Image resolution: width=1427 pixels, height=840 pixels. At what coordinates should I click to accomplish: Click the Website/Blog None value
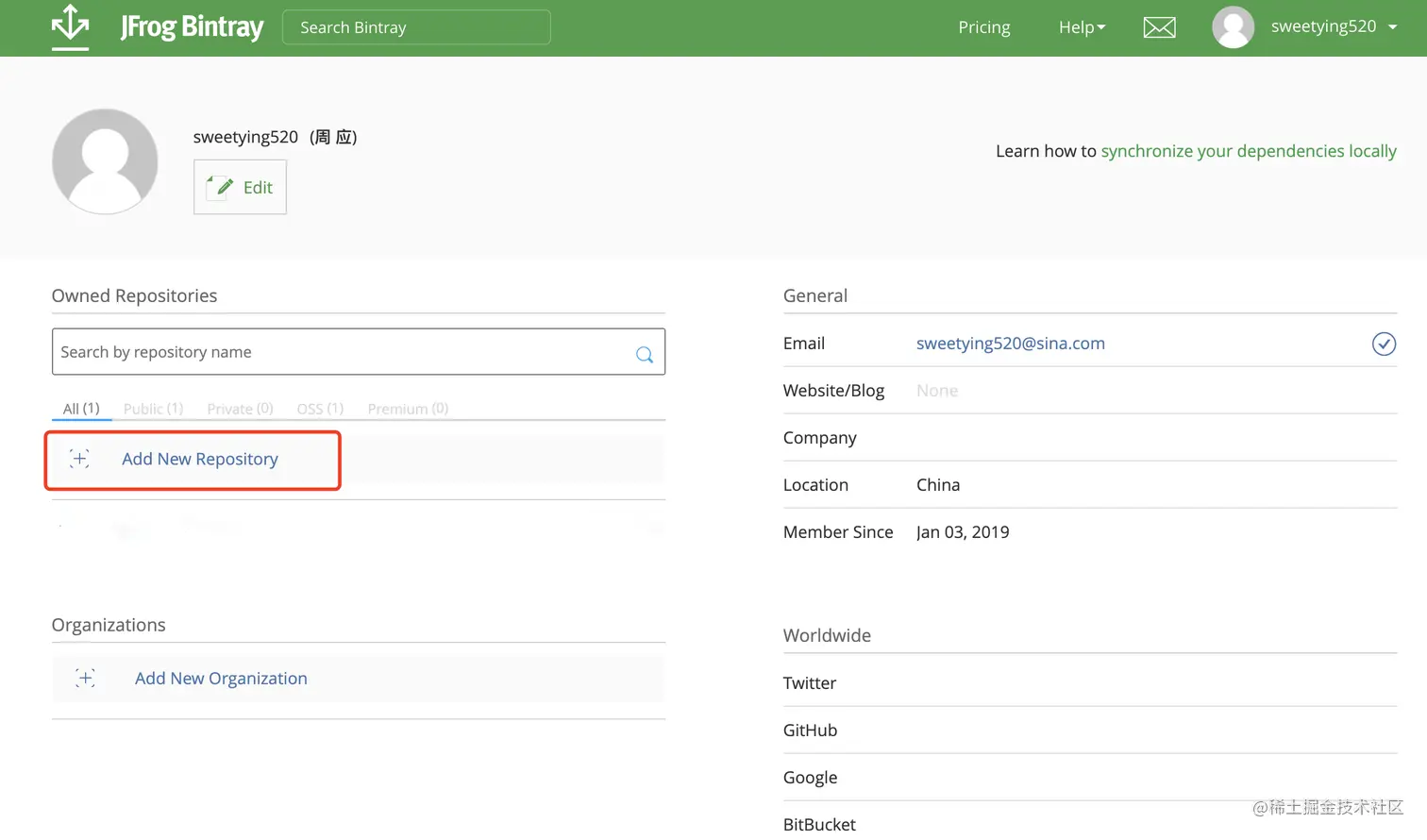click(x=937, y=391)
